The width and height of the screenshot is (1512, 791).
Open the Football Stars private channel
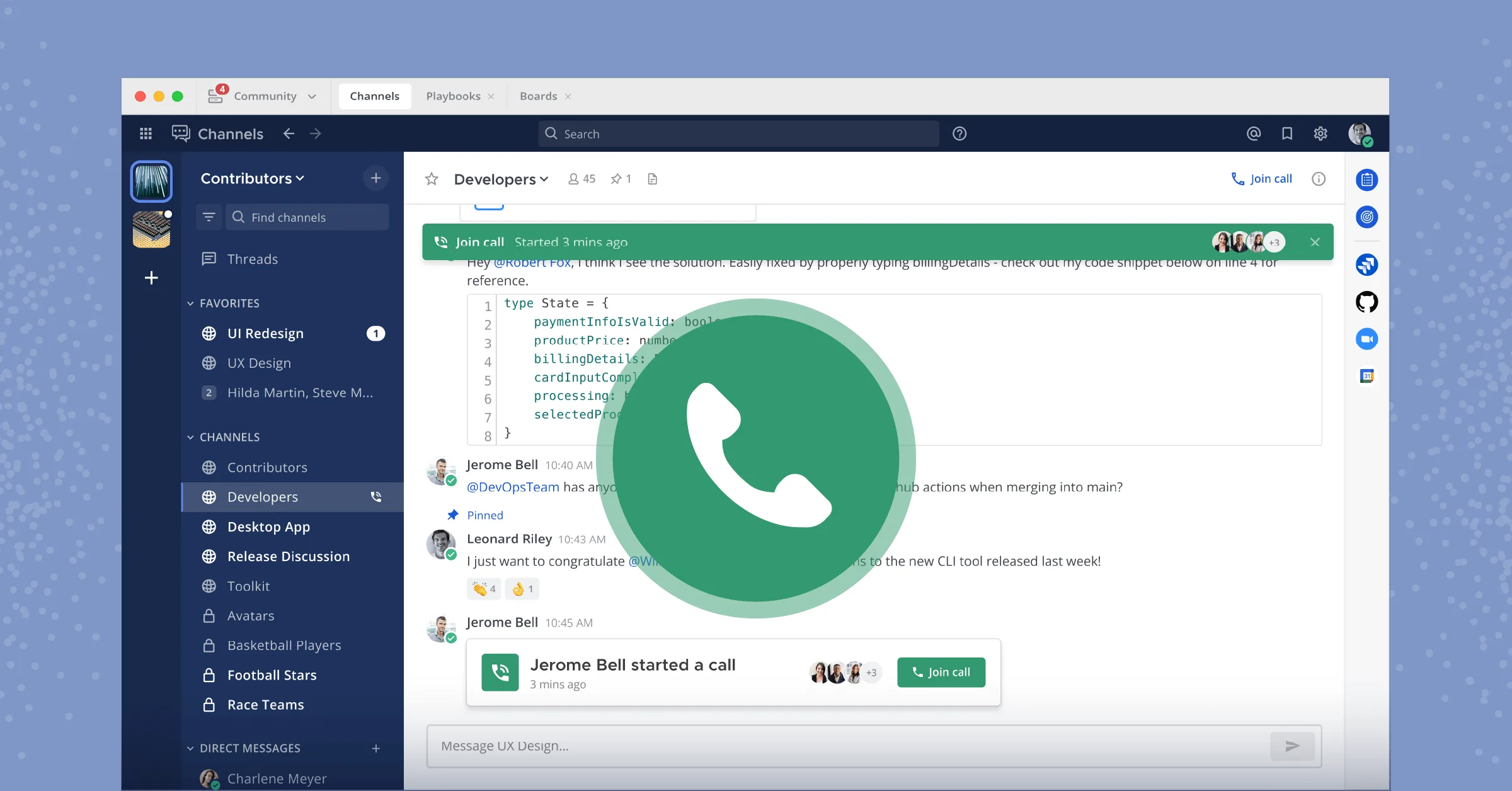(293, 674)
